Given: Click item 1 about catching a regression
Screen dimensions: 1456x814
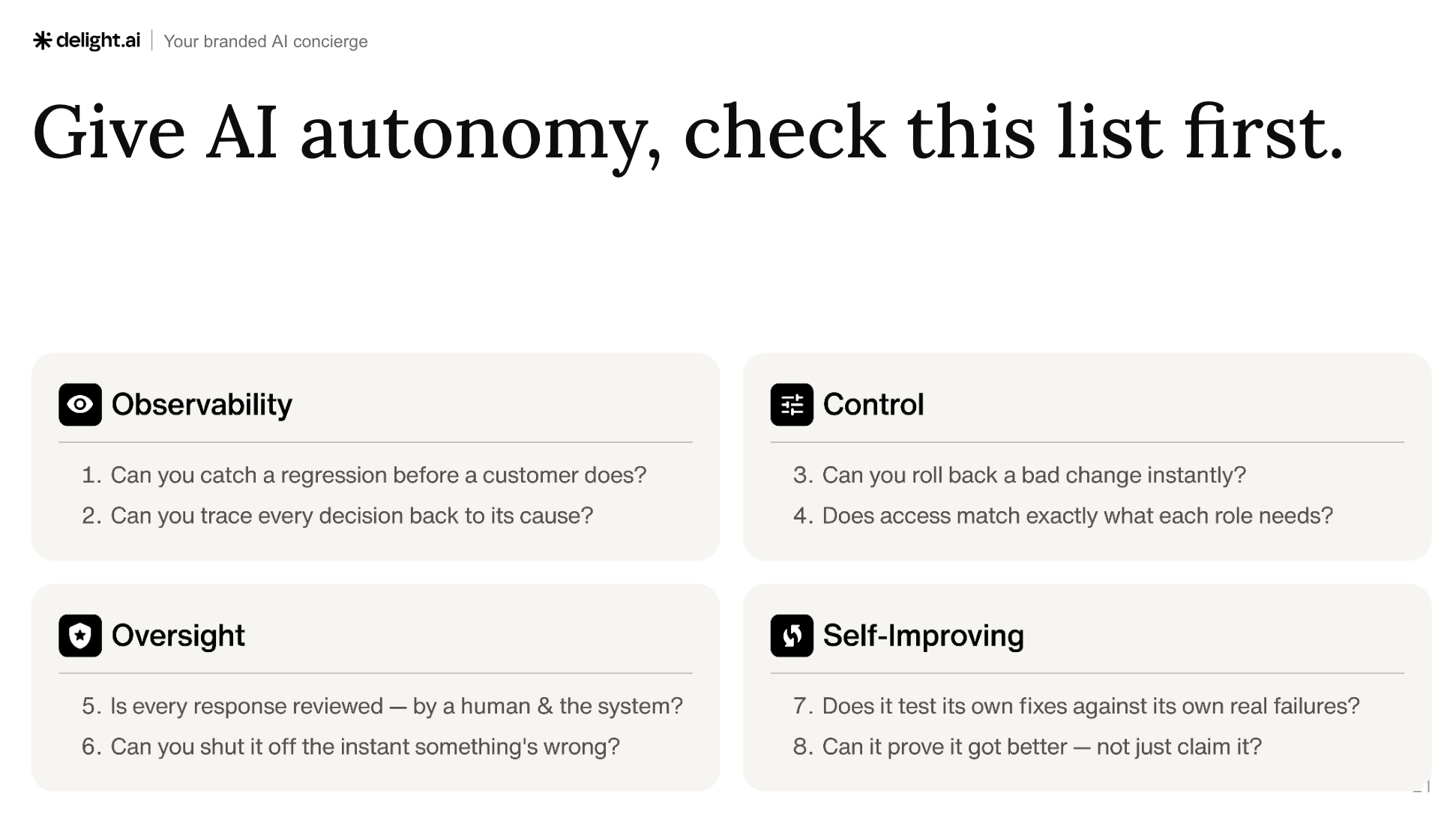Looking at the screenshot, I should tap(364, 475).
